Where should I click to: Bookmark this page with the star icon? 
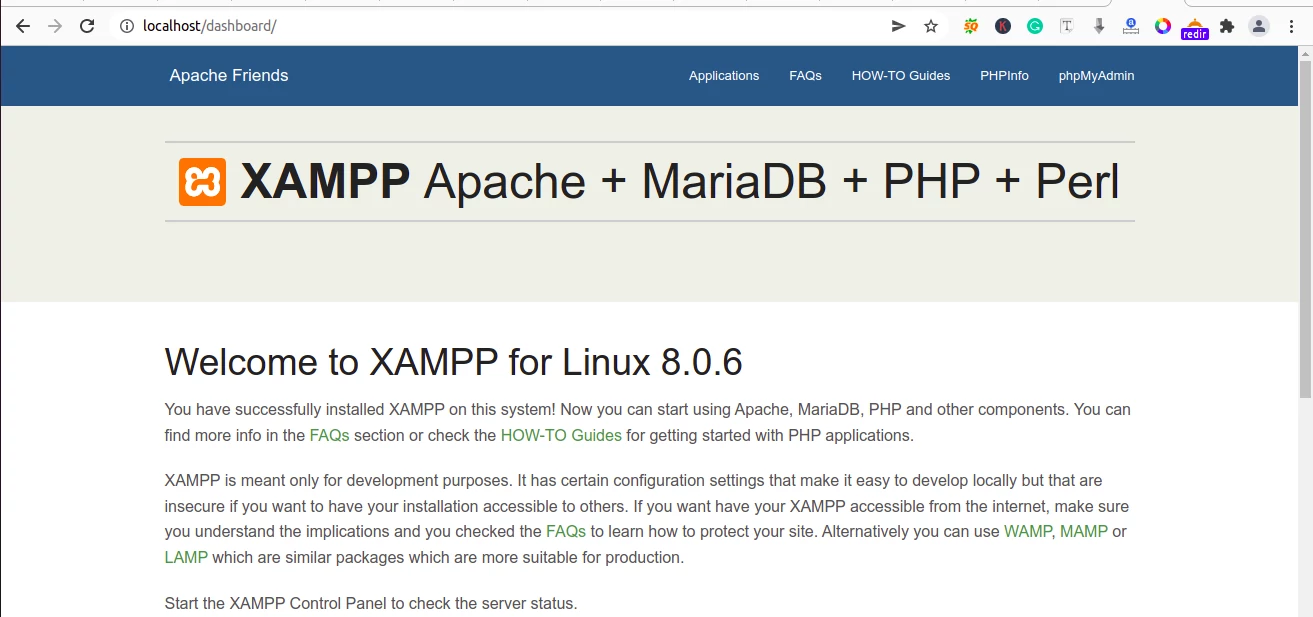931,26
